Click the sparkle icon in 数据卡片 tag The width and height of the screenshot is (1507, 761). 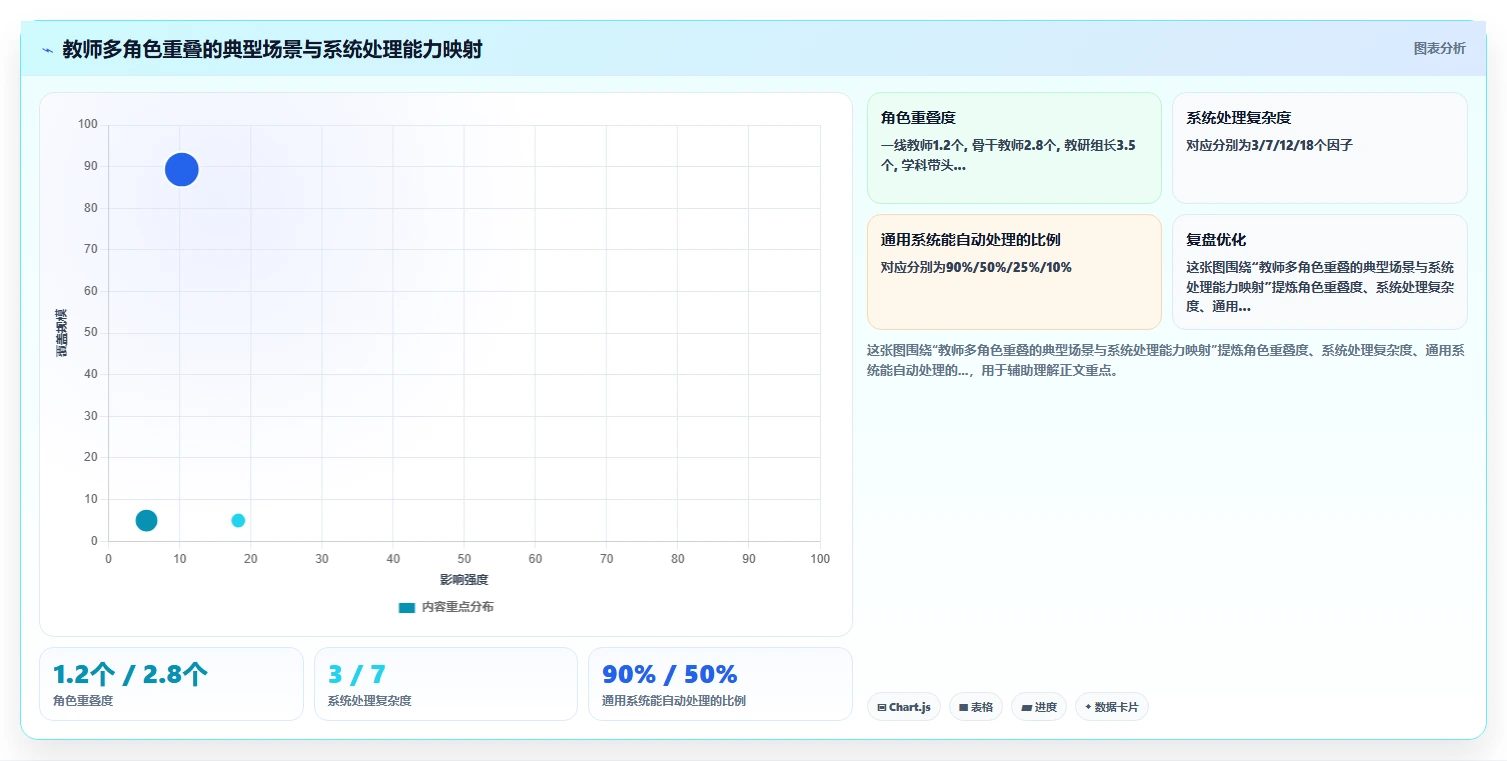tap(1088, 707)
